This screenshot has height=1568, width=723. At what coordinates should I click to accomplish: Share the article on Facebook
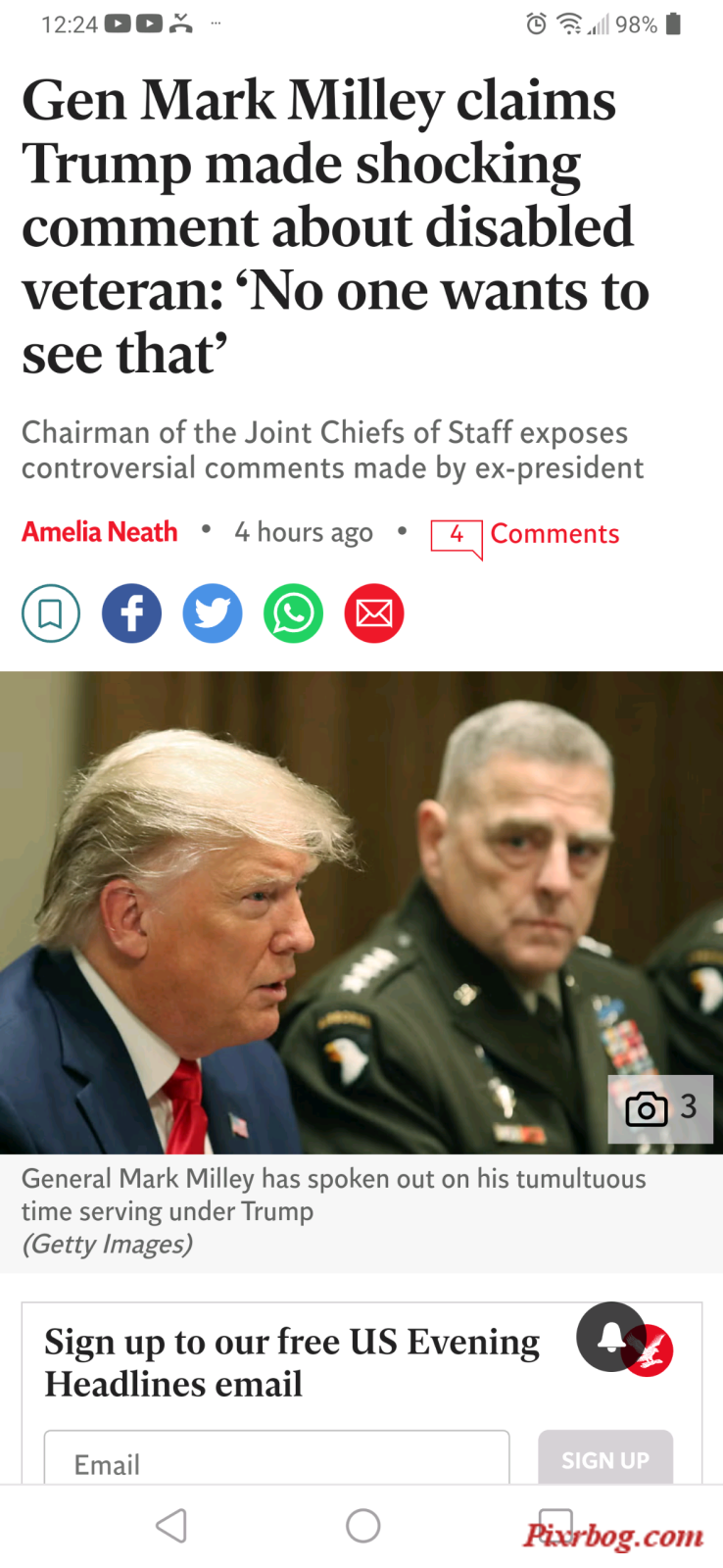(x=131, y=613)
